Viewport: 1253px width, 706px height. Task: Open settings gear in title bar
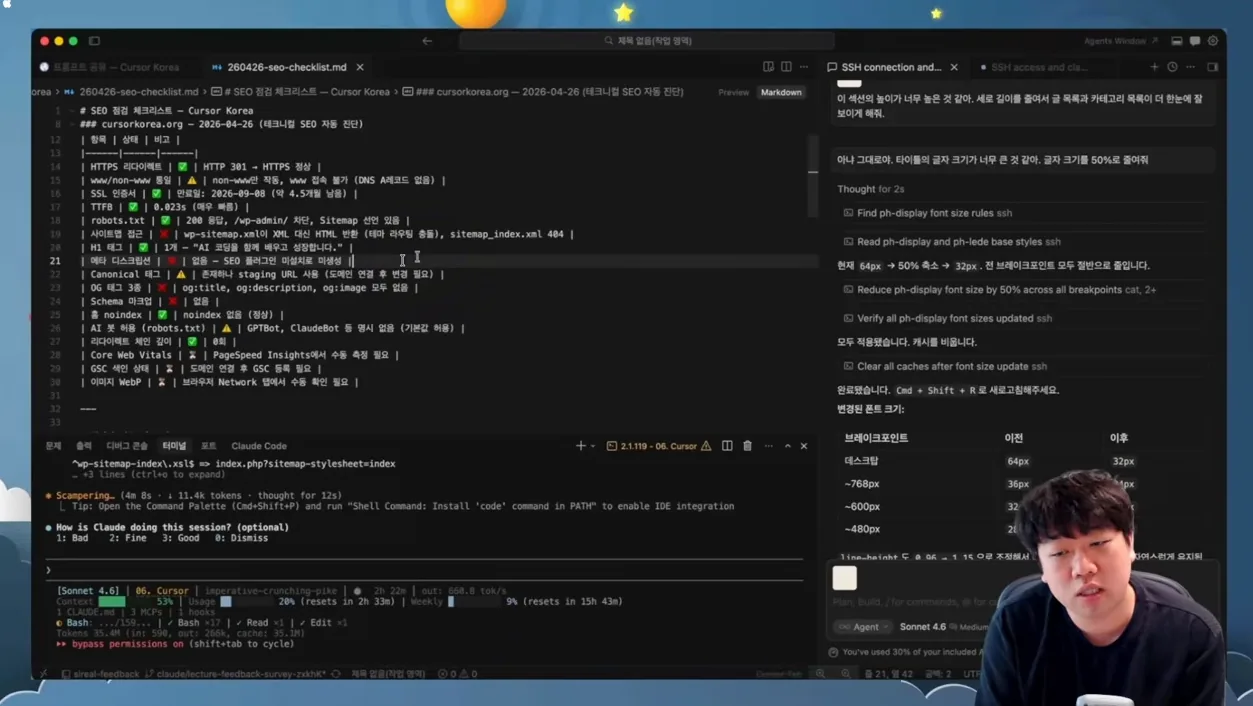(1213, 41)
